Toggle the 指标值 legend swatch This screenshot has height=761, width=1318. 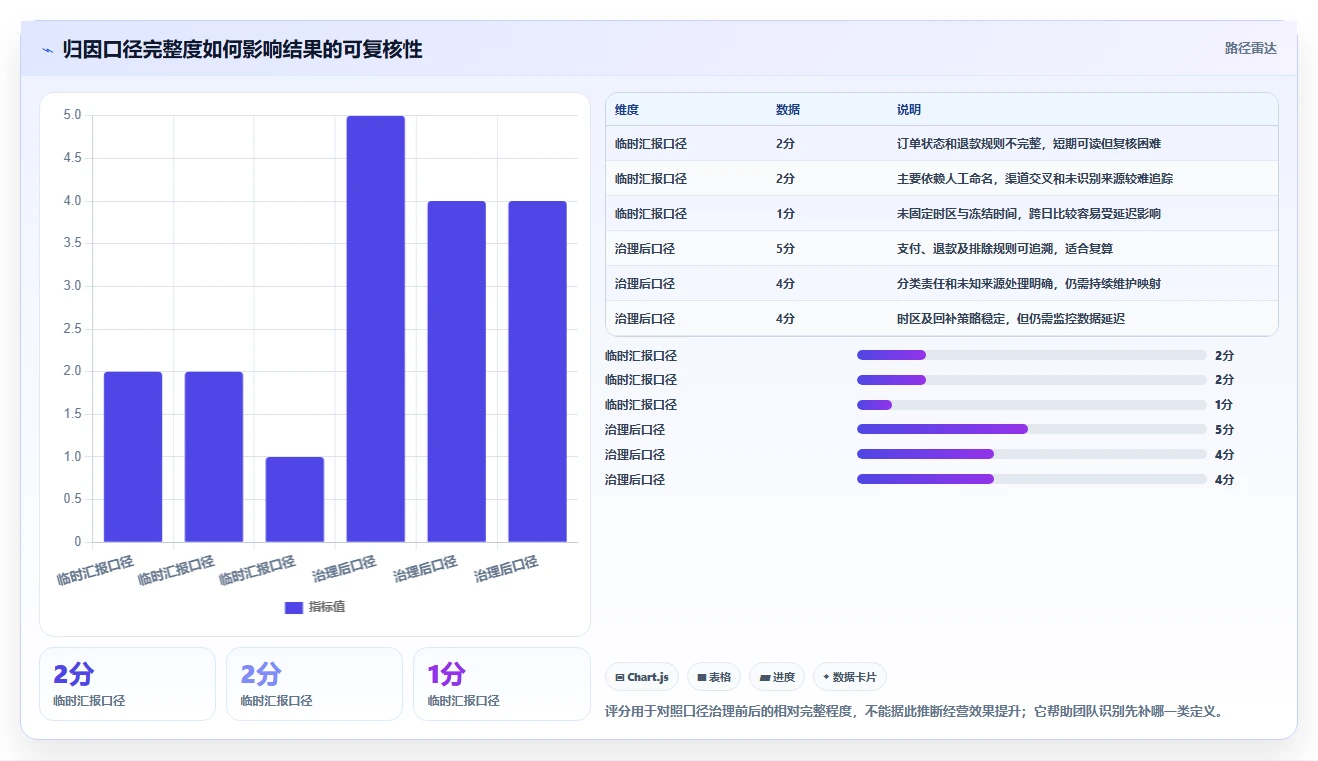pos(294,607)
